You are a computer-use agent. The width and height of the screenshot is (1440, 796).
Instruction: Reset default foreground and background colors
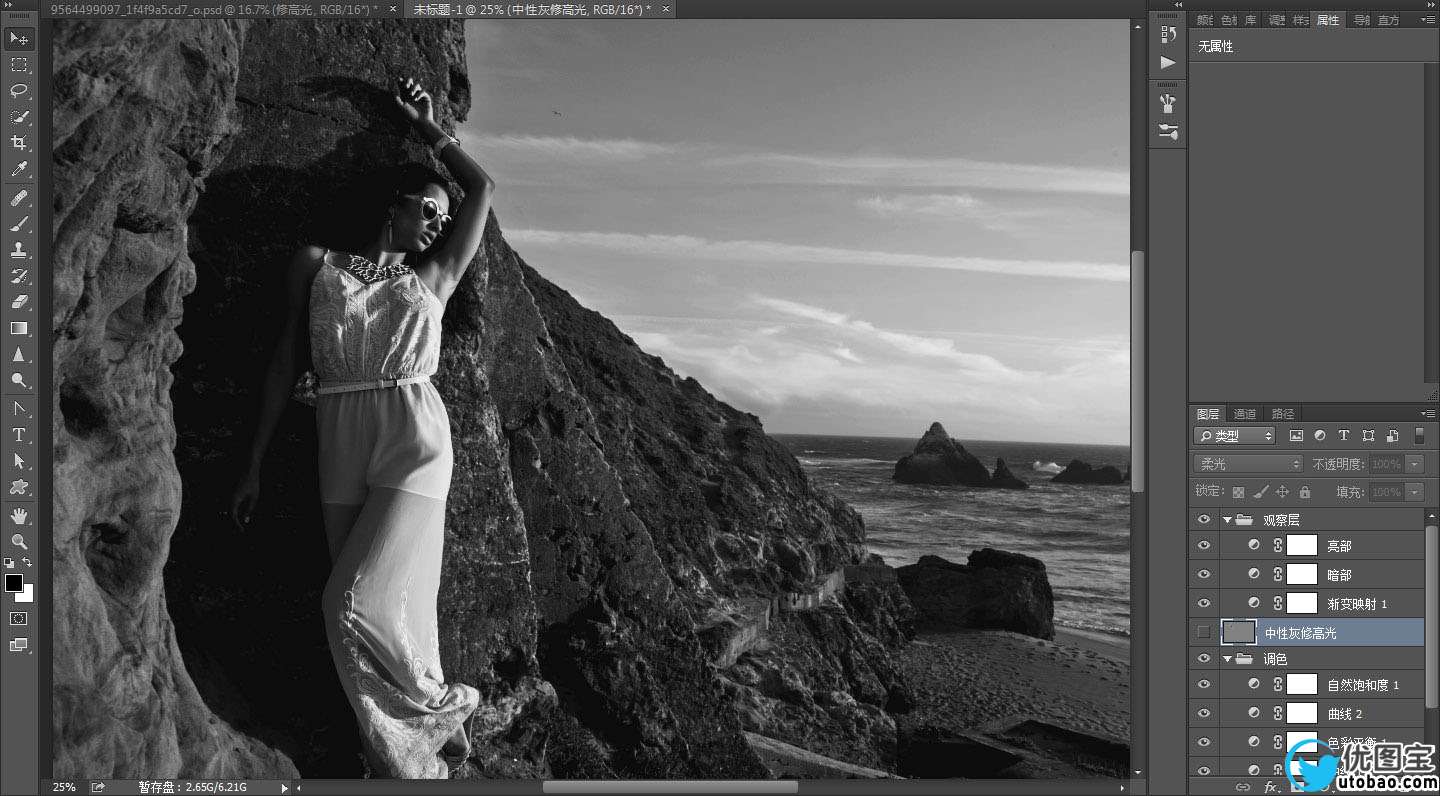point(9,563)
